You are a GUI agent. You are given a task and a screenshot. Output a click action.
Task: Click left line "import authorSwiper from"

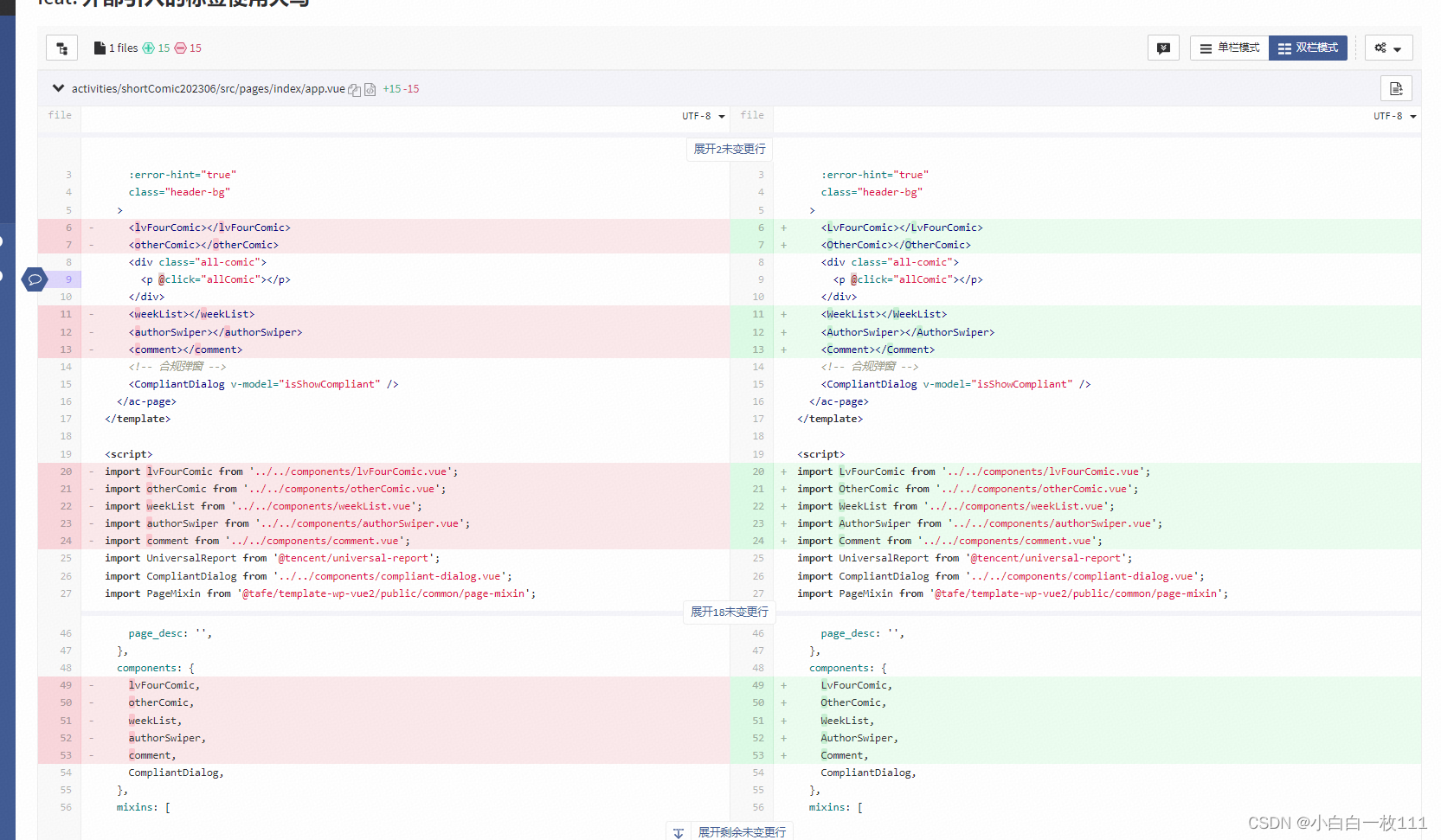click(x=287, y=523)
